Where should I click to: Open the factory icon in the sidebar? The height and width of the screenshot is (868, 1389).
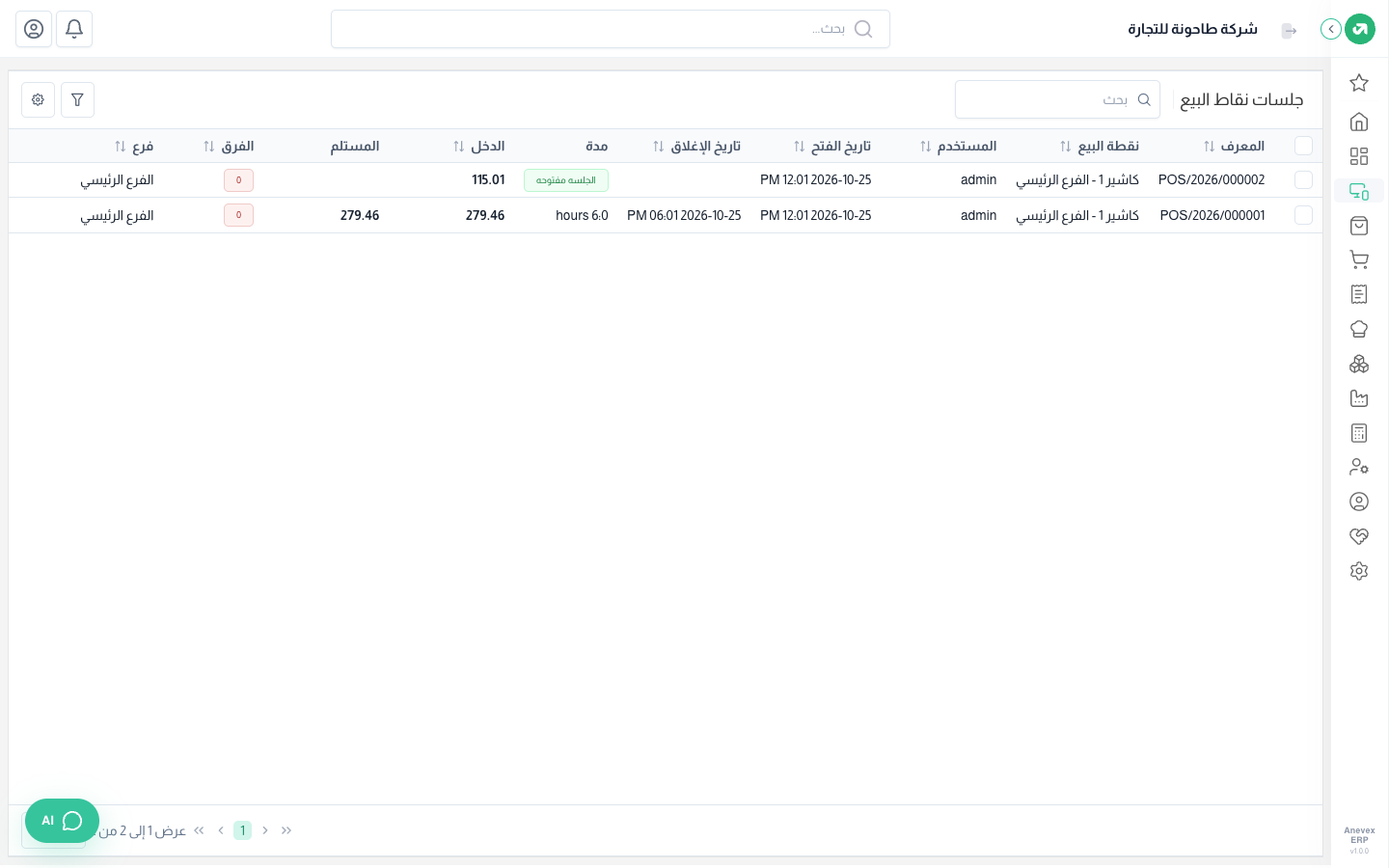[1359, 398]
